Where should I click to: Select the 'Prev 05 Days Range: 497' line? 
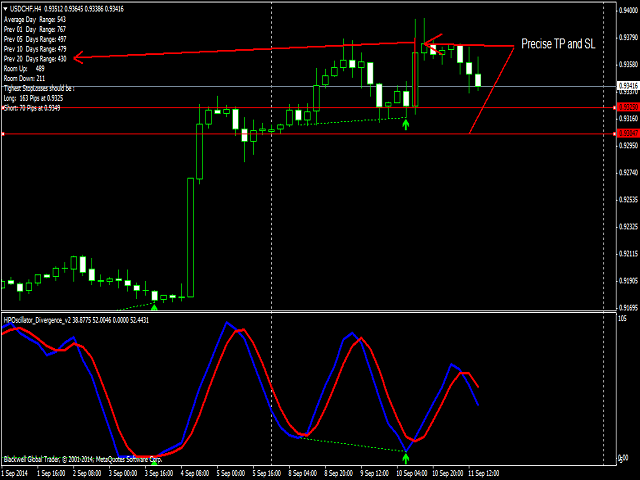coord(35,39)
